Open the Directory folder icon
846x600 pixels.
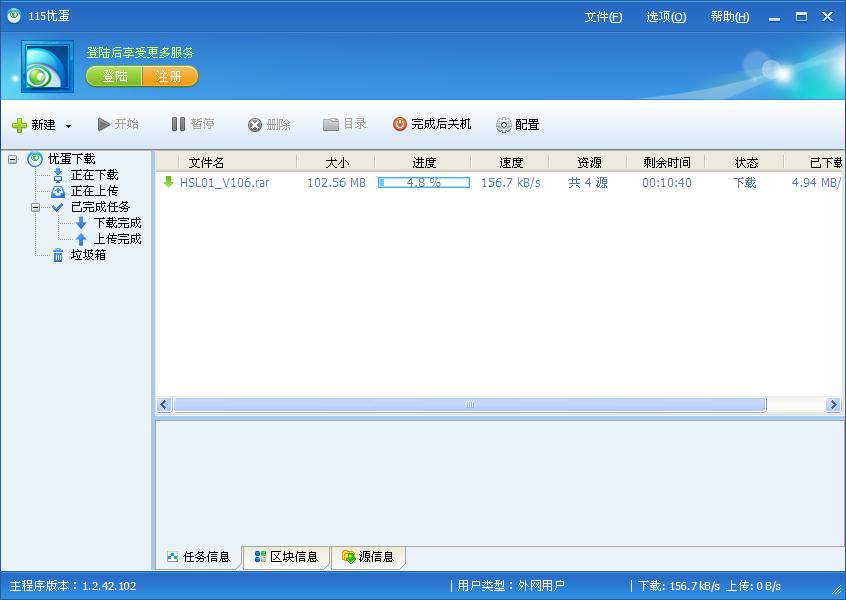coord(331,125)
